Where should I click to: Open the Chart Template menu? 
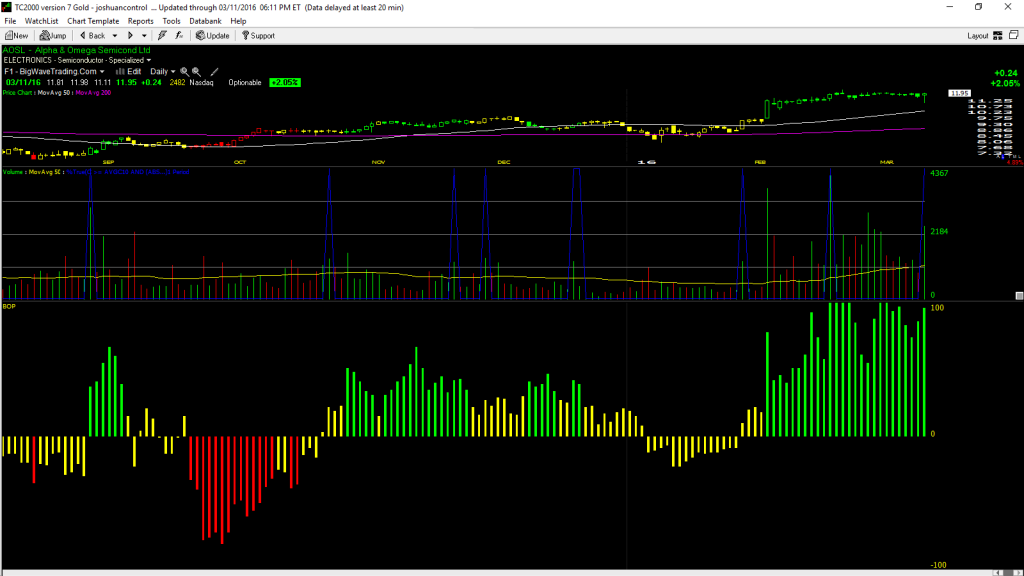click(93, 21)
